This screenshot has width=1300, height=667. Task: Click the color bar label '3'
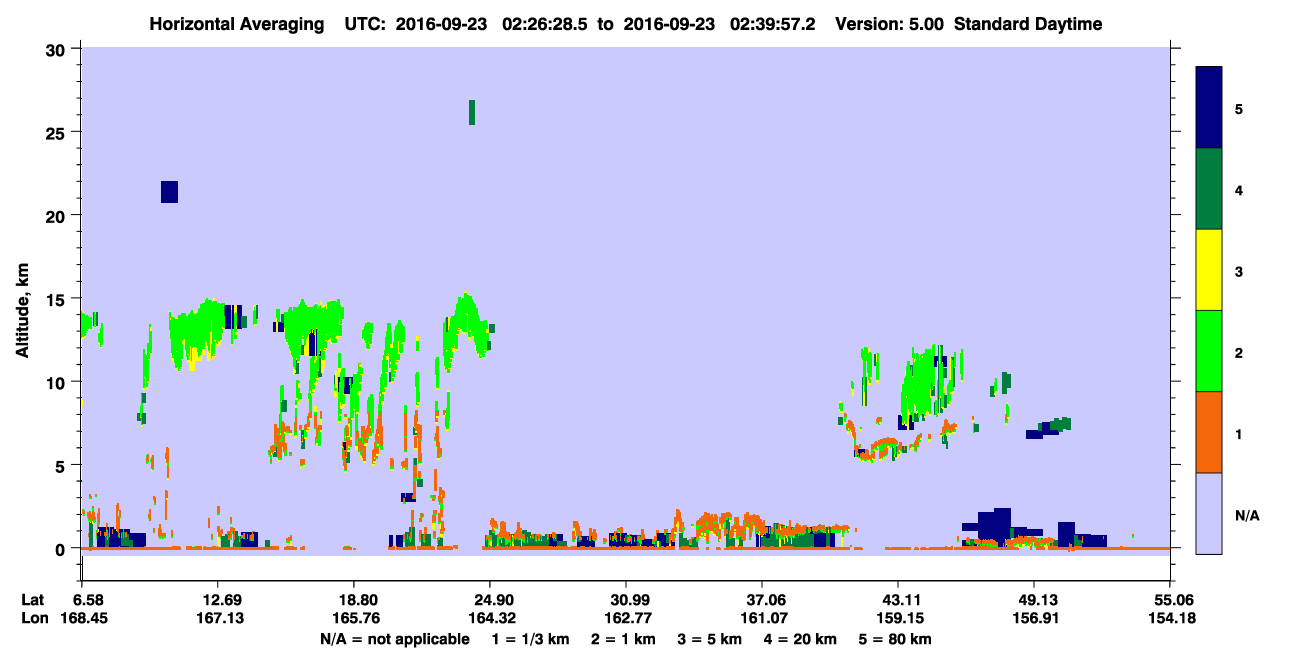(1239, 272)
